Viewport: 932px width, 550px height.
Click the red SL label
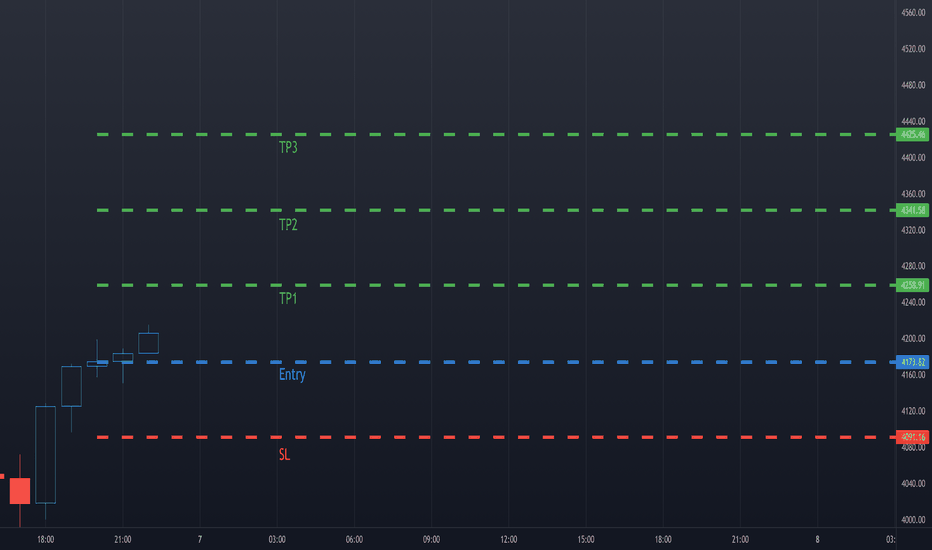[x=284, y=455]
